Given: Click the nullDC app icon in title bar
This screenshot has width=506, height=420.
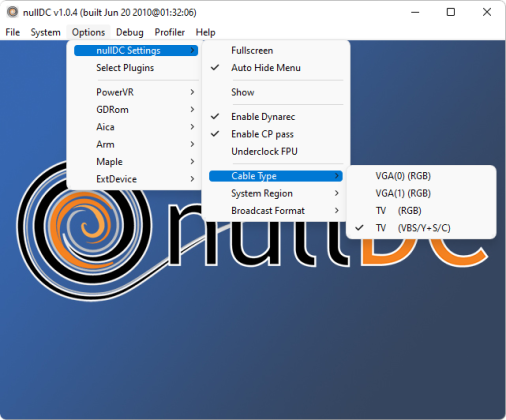Looking at the screenshot, I should 13,12.
